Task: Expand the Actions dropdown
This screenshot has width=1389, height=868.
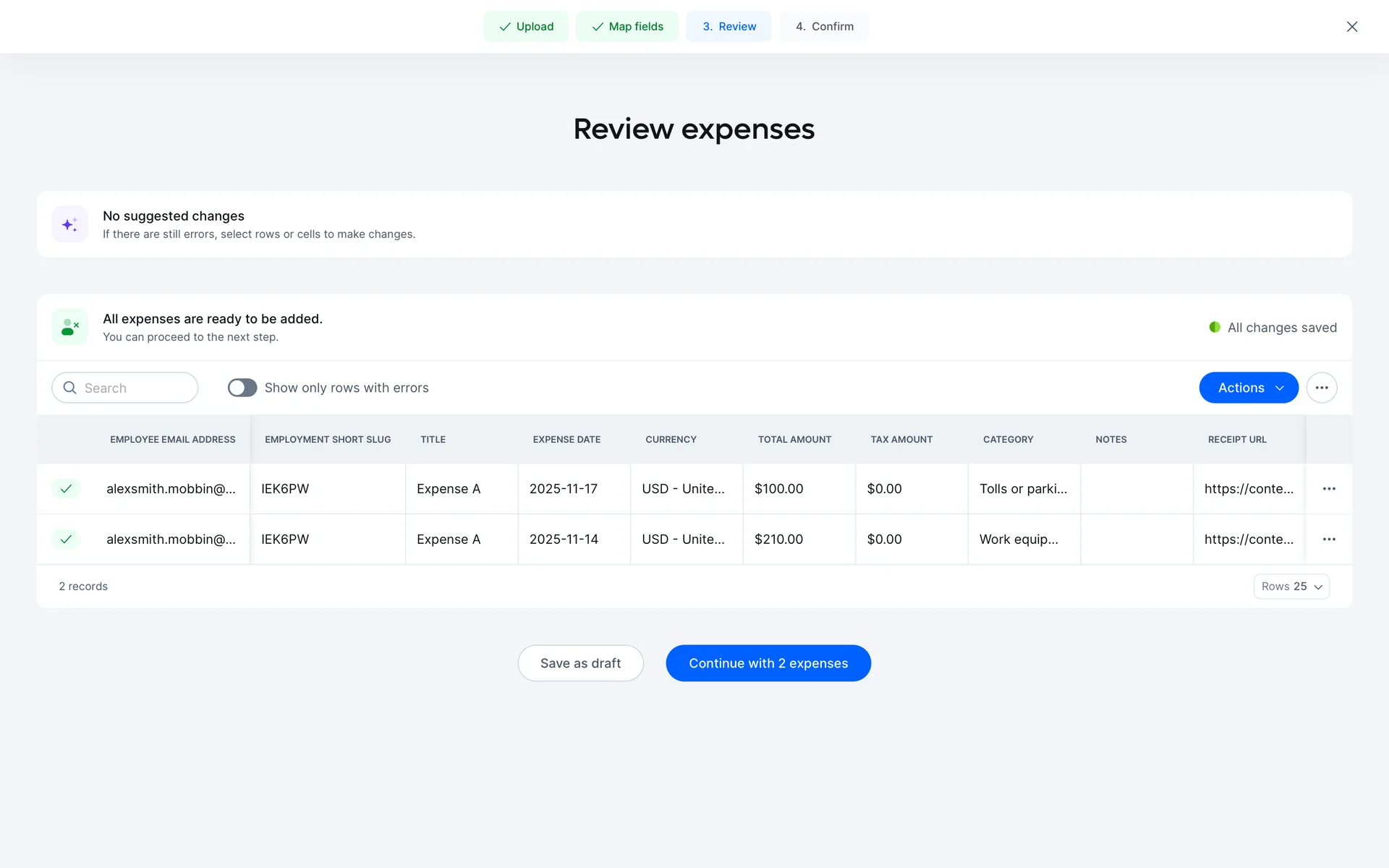Action: pyautogui.click(x=1248, y=388)
